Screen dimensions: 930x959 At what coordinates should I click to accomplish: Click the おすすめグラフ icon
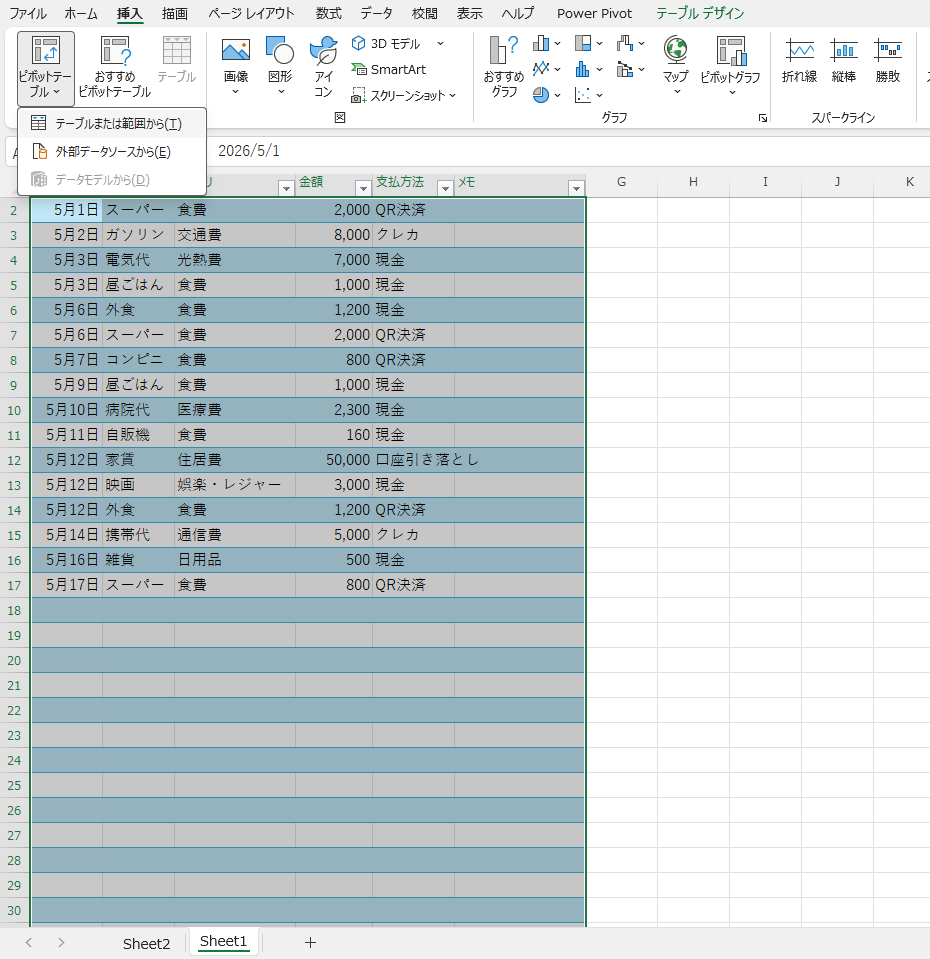504,68
